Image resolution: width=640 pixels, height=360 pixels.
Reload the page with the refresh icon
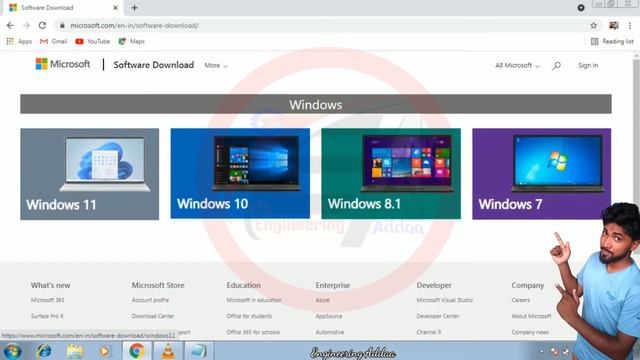pyautogui.click(x=42, y=25)
